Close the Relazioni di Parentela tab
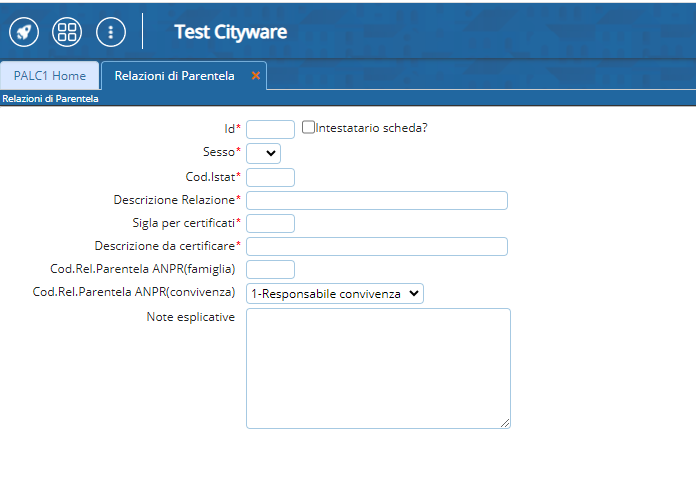Image resolution: width=696 pixels, height=493 pixels. pos(256,75)
